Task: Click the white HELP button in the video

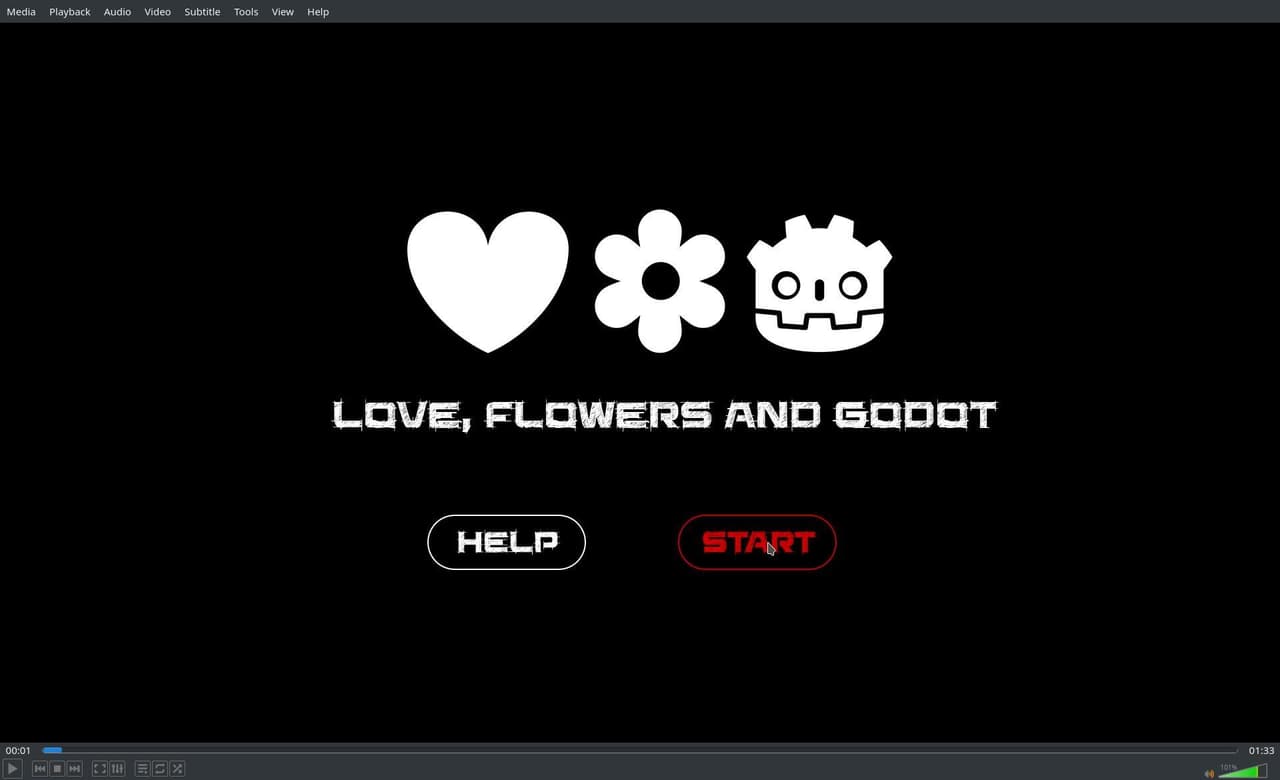Action: tap(506, 542)
